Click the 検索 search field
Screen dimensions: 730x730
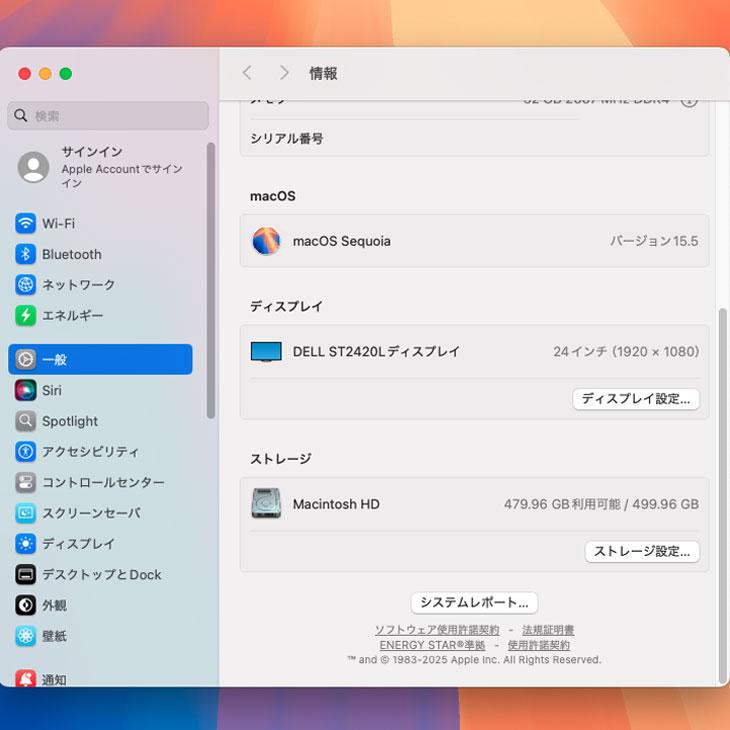tap(110, 116)
